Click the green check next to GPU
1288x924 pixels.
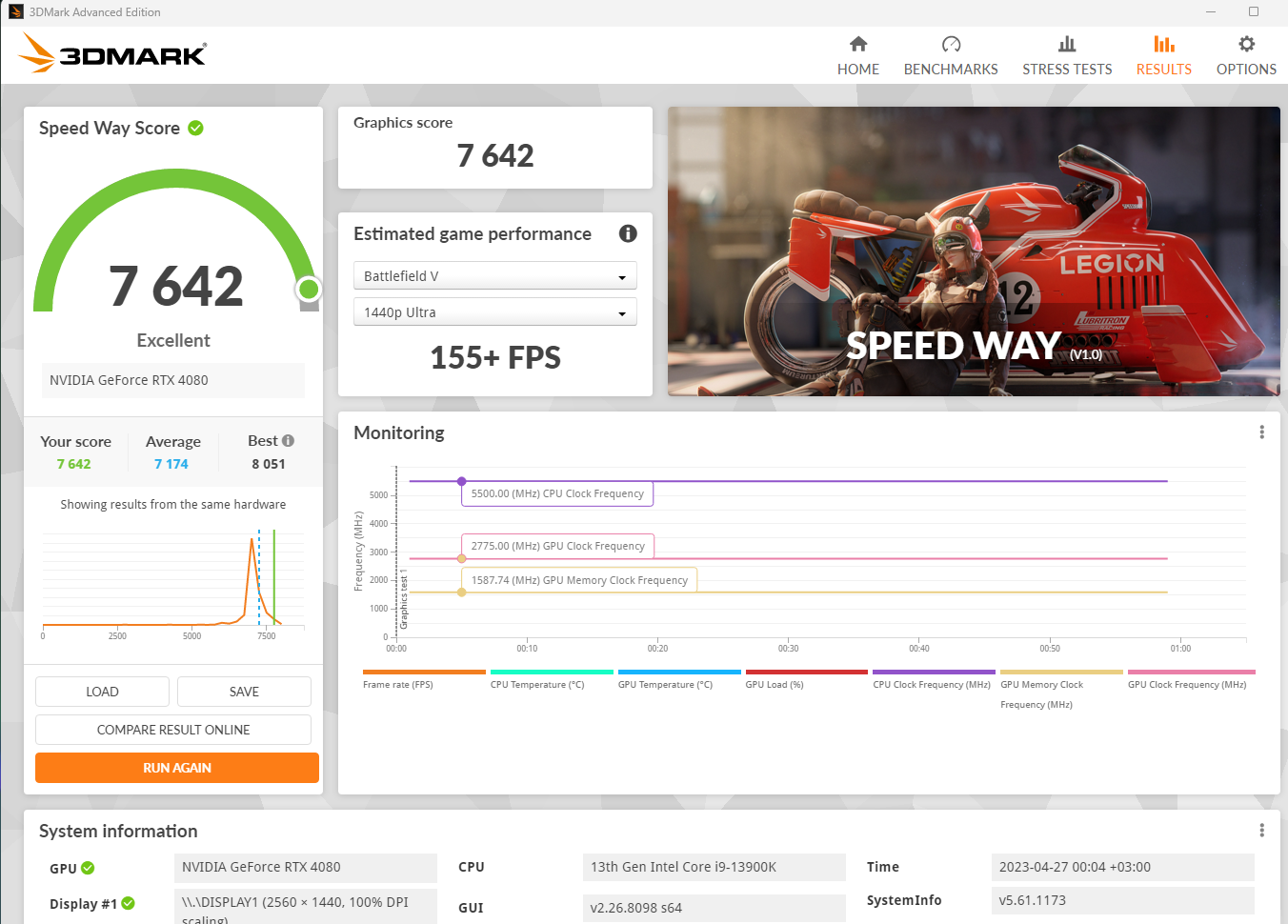coord(88,868)
